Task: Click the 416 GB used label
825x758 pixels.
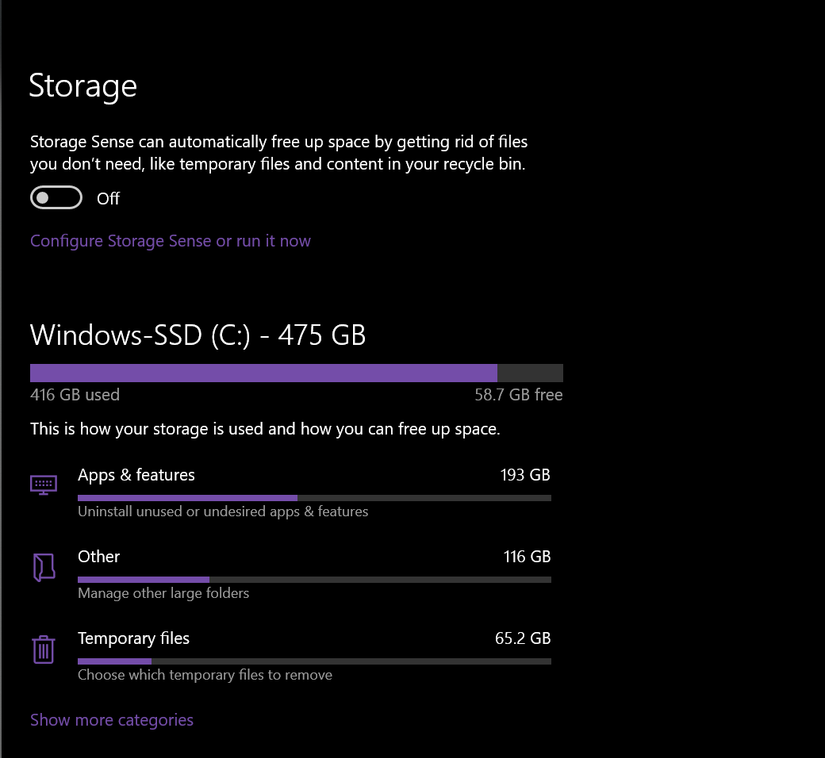Action: click(74, 394)
